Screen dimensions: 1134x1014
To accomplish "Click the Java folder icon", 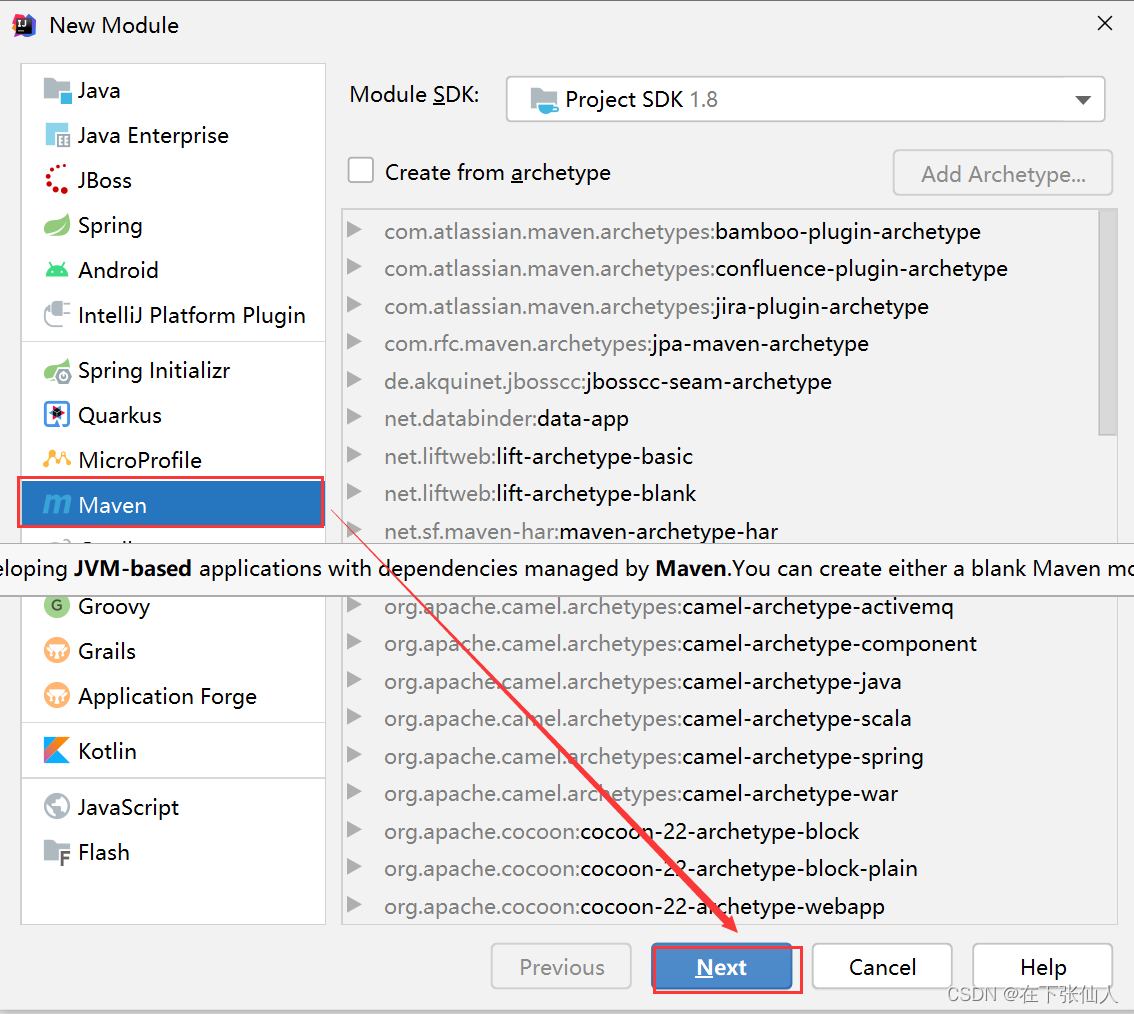I will point(57,90).
